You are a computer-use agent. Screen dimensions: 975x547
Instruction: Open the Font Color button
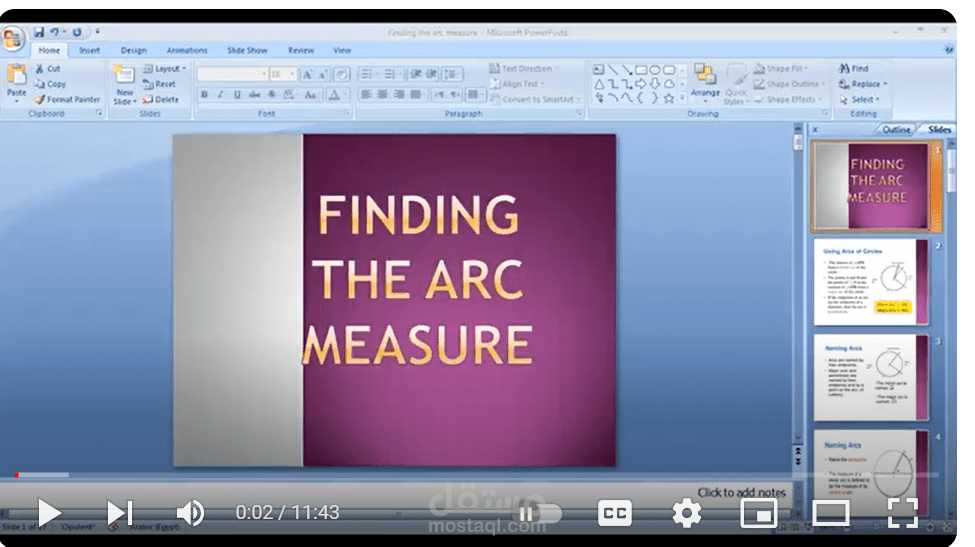pos(335,95)
